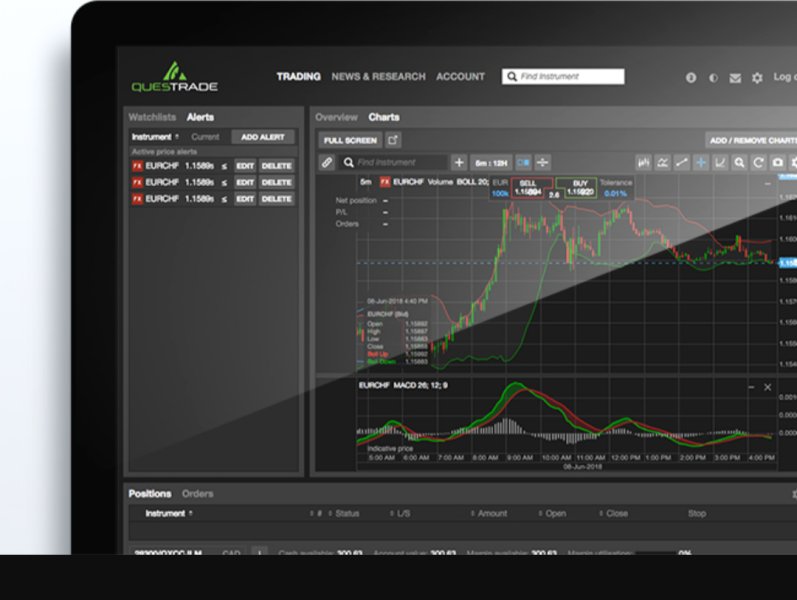The height and width of the screenshot is (600, 797).
Task: Click the chart zoom magnifier icon
Action: [739, 163]
